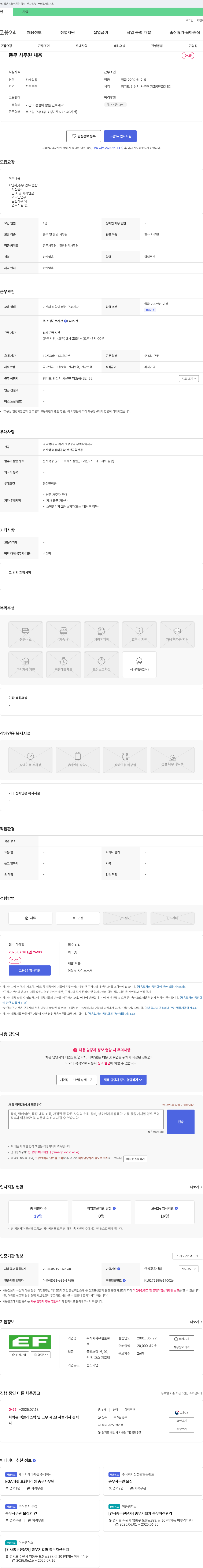Viewport: 203px width, 1568px height.
Task: Click the 정의가능 tag under 임금 조건
Action: [x=150, y=310]
